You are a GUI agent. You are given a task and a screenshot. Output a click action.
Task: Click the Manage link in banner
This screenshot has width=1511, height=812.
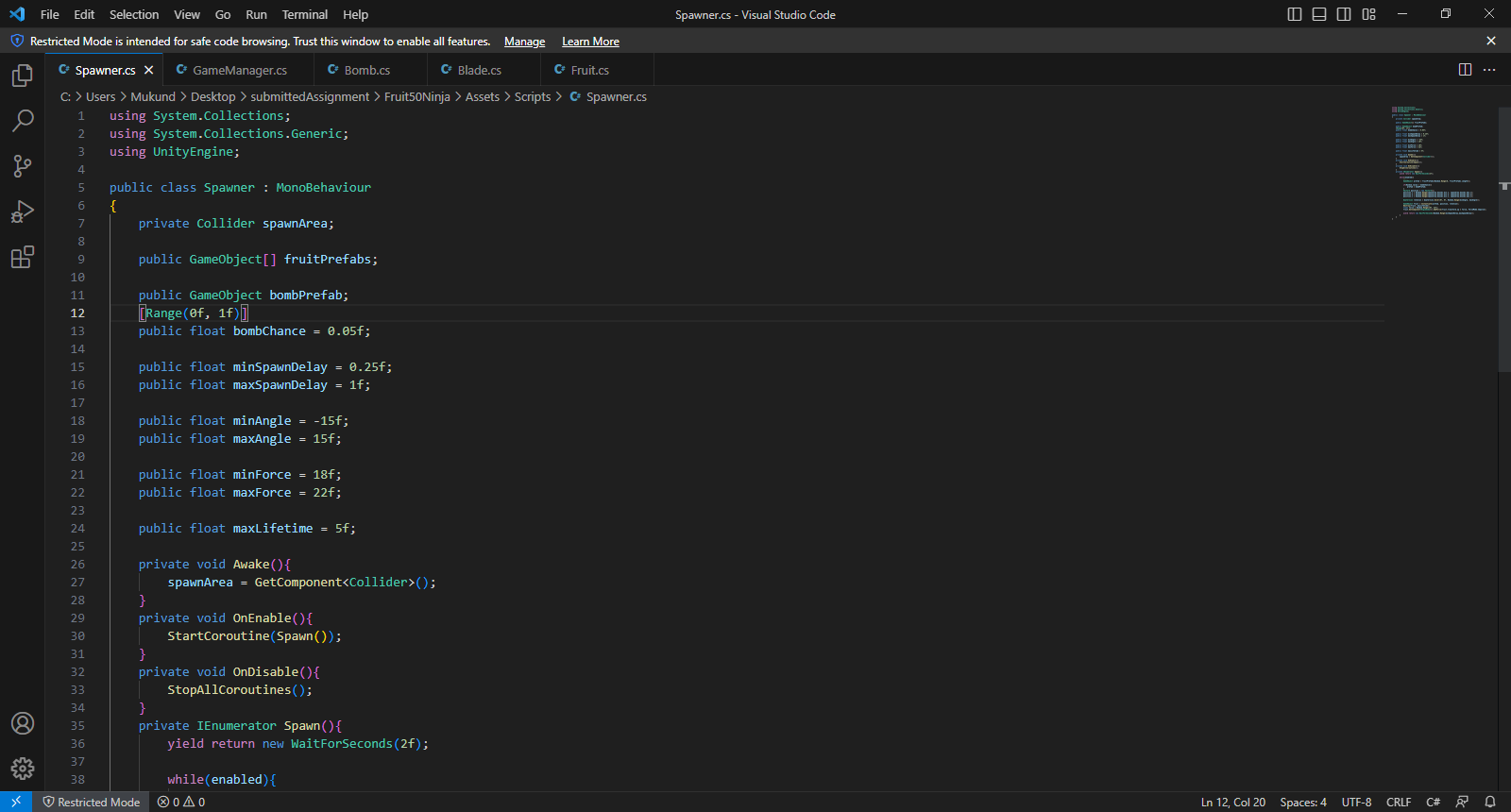524,42
